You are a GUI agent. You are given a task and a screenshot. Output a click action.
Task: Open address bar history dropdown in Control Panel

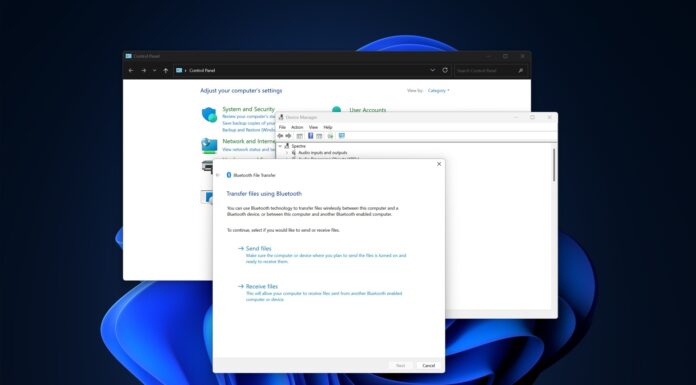[x=432, y=70]
